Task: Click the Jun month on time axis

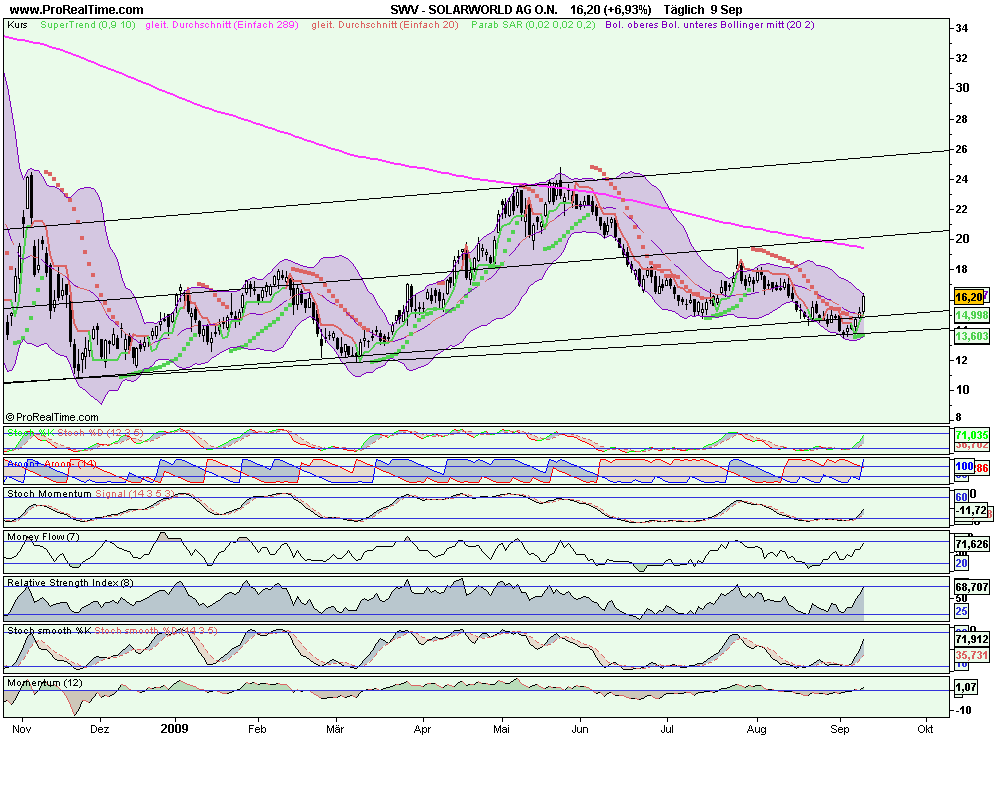Action: tap(580, 729)
